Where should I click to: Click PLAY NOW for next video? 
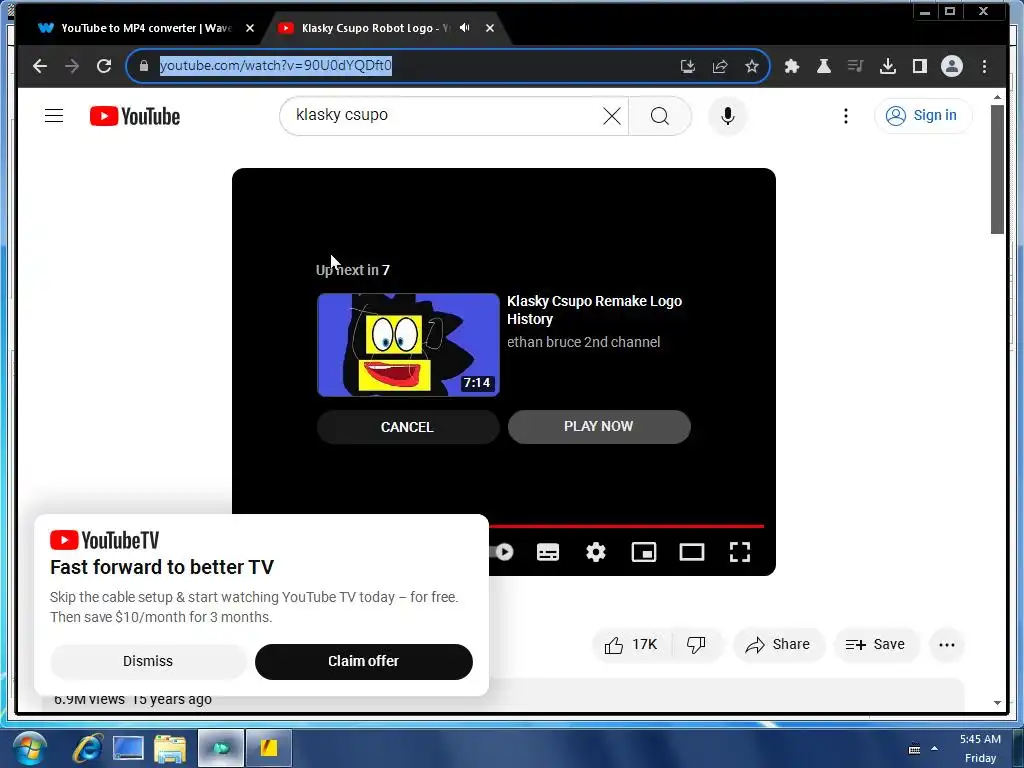[x=599, y=426]
